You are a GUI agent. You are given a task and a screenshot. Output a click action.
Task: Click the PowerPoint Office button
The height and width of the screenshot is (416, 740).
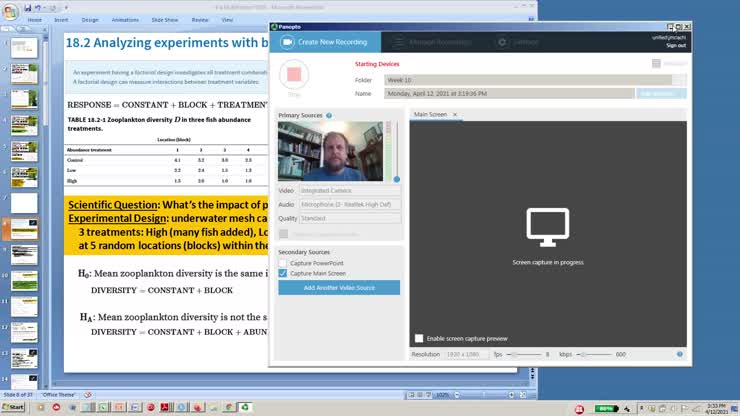point(10,11)
